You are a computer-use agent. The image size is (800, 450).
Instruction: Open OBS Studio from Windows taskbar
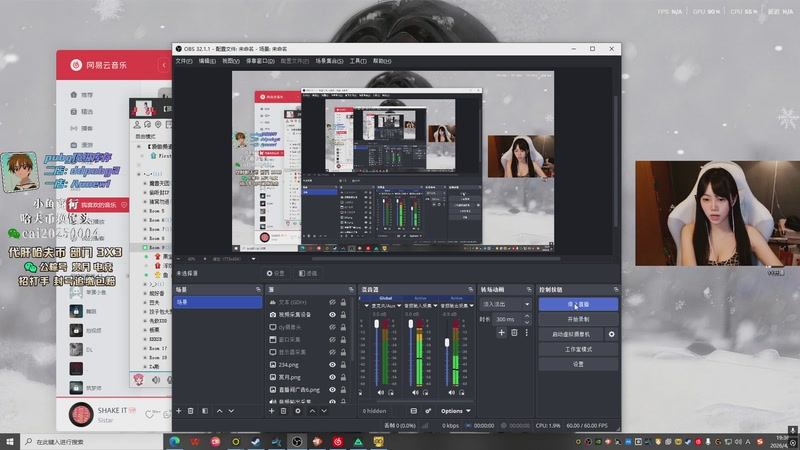(x=297, y=441)
